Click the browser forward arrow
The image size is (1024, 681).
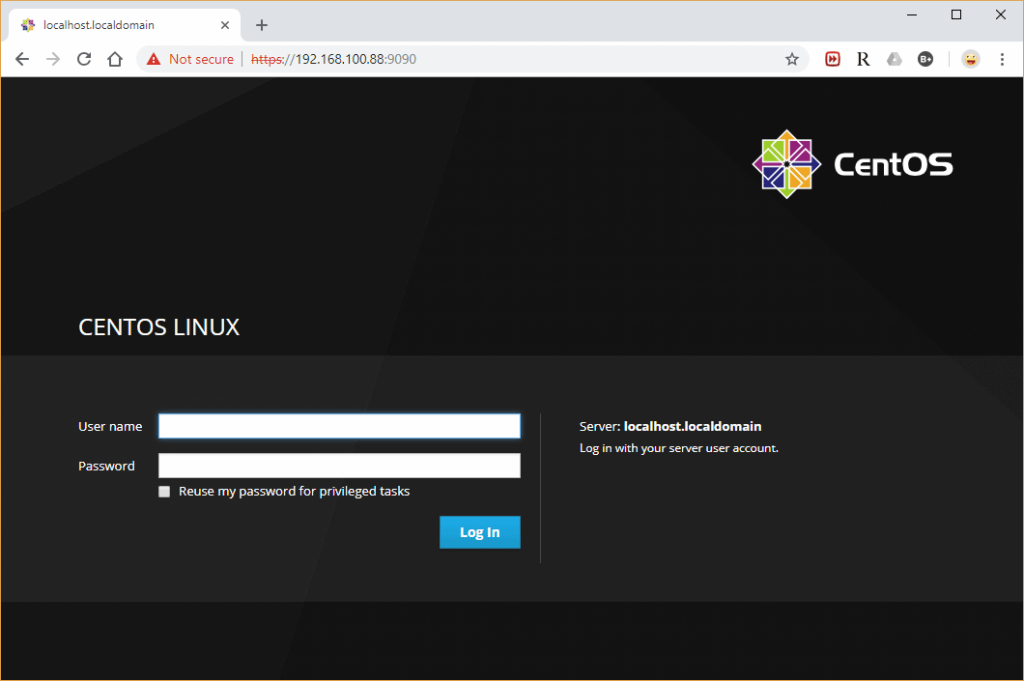tap(53, 59)
